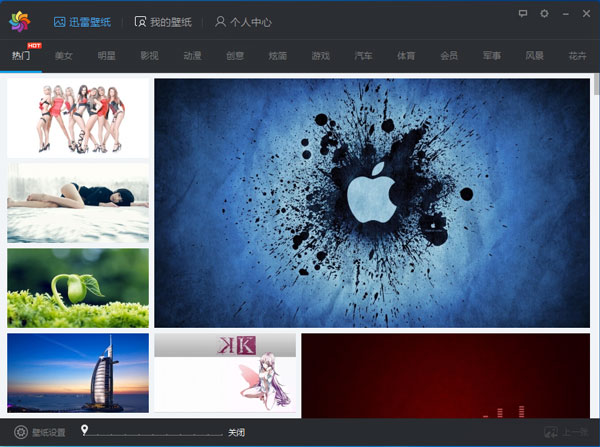The width and height of the screenshot is (600, 447).
Task: Open the settings gear in title bar
Action: [x=544, y=13]
